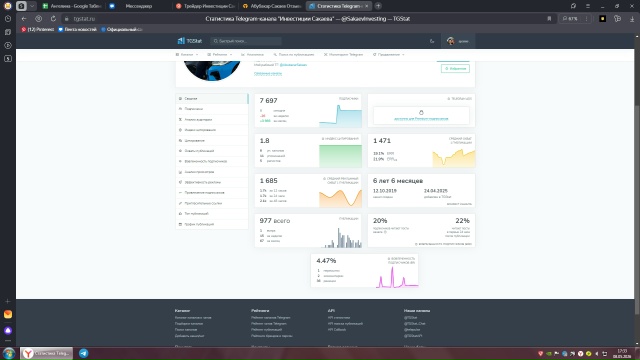Toggle the dark theme moon icon in header
The image size is (640, 360).
432,41
